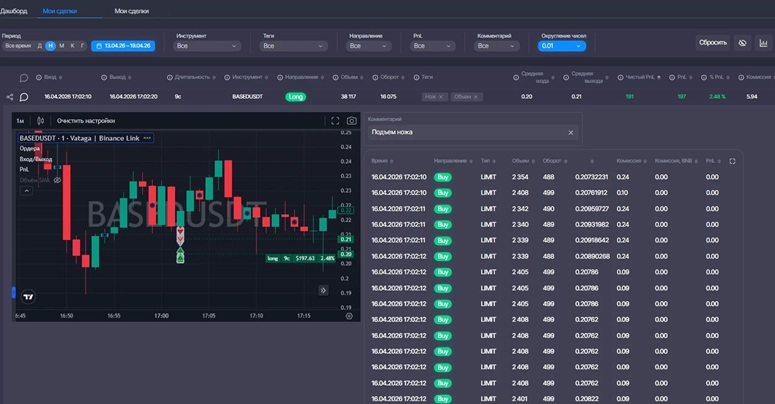Click the TradingView logo on the chart
775x404 pixels.
pyautogui.click(x=28, y=296)
